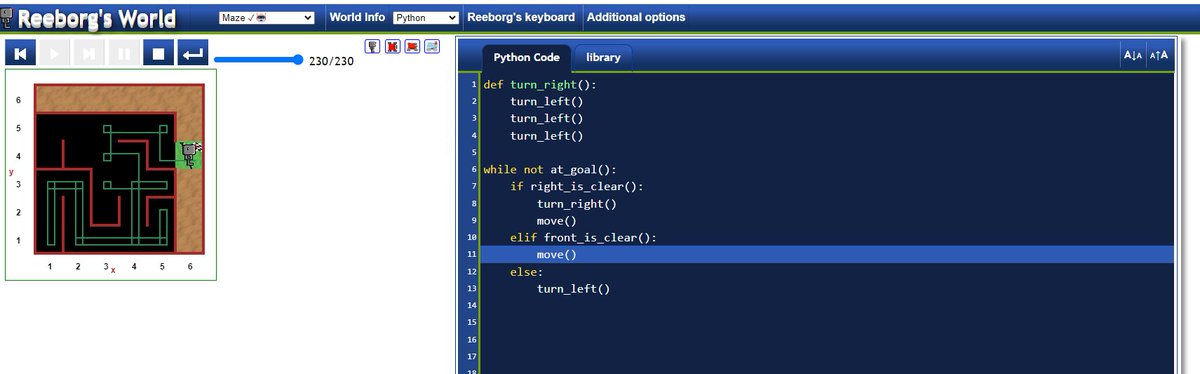Image resolution: width=1200 pixels, height=374 pixels.
Task: Click code line 'def turn_right():'
Action: [540, 85]
